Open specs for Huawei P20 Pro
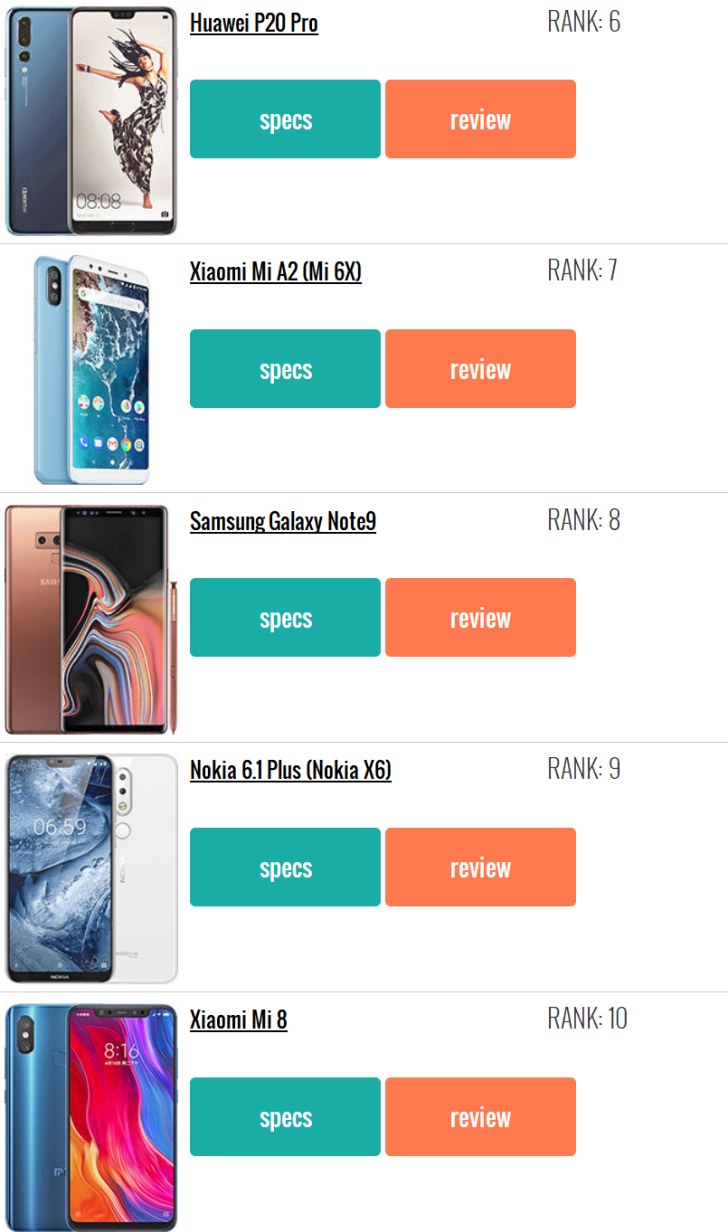Screen dimensions: 728x1232 pos(285,119)
